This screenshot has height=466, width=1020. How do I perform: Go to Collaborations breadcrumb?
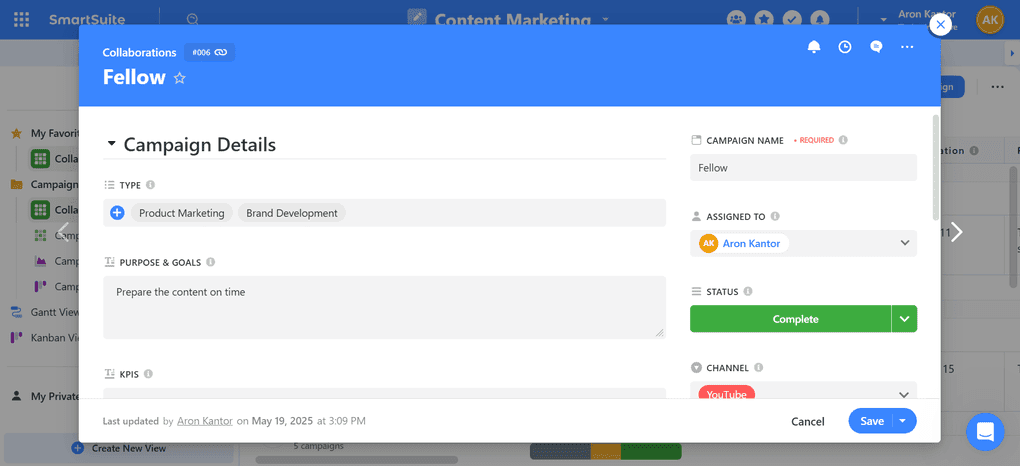[x=139, y=53]
